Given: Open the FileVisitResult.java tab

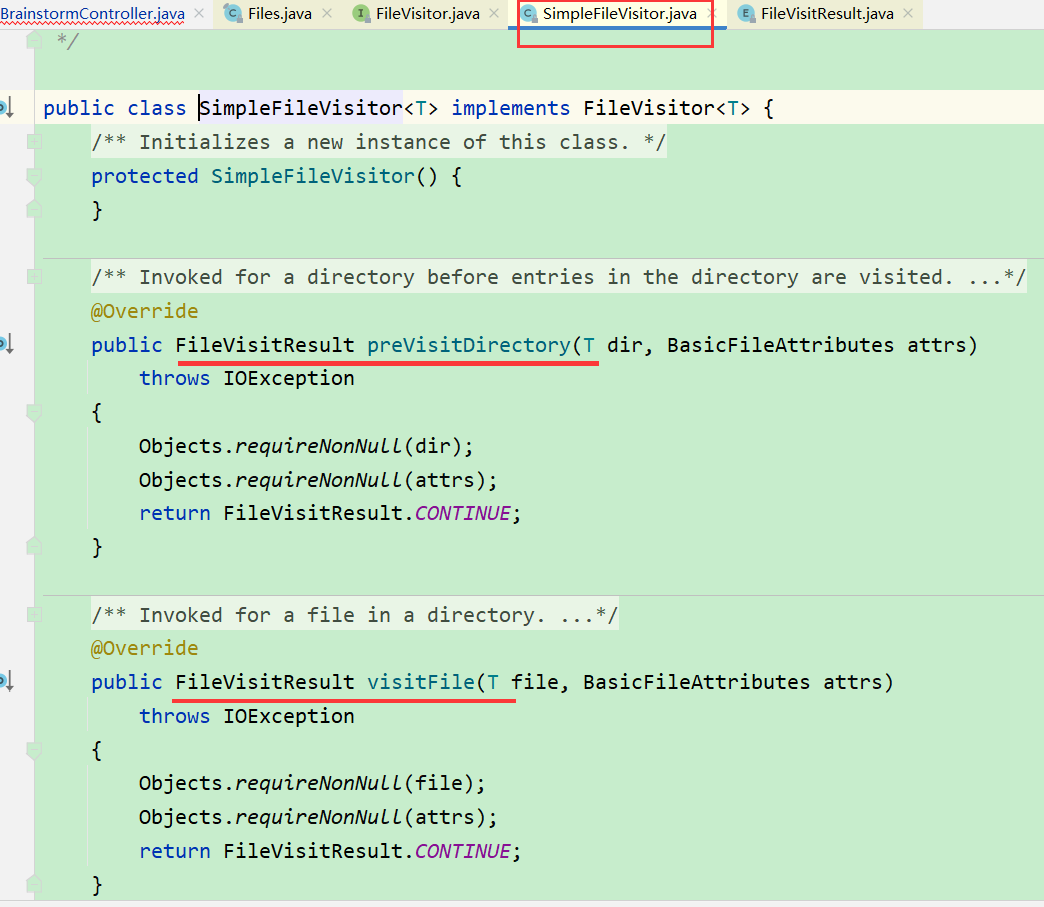Looking at the screenshot, I should coord(827,13).
